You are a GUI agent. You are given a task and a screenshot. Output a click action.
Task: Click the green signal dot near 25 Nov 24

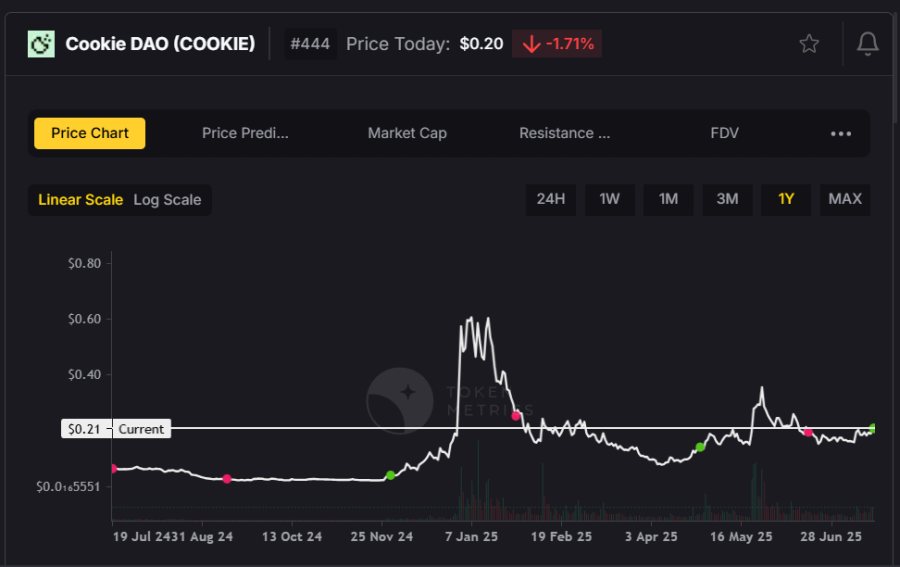click(390, 475)
